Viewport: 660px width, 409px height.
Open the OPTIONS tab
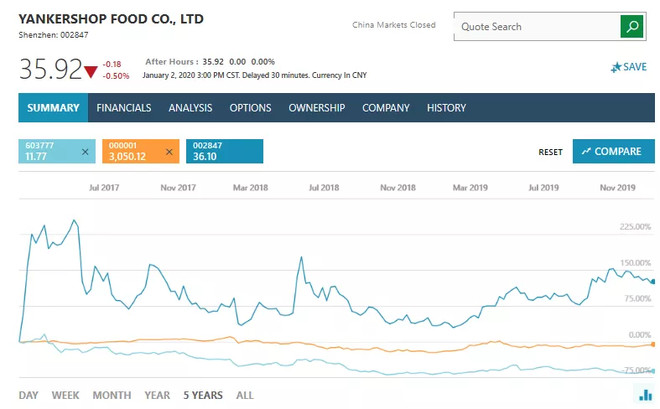pyautogui.click(x=251, y=108)
